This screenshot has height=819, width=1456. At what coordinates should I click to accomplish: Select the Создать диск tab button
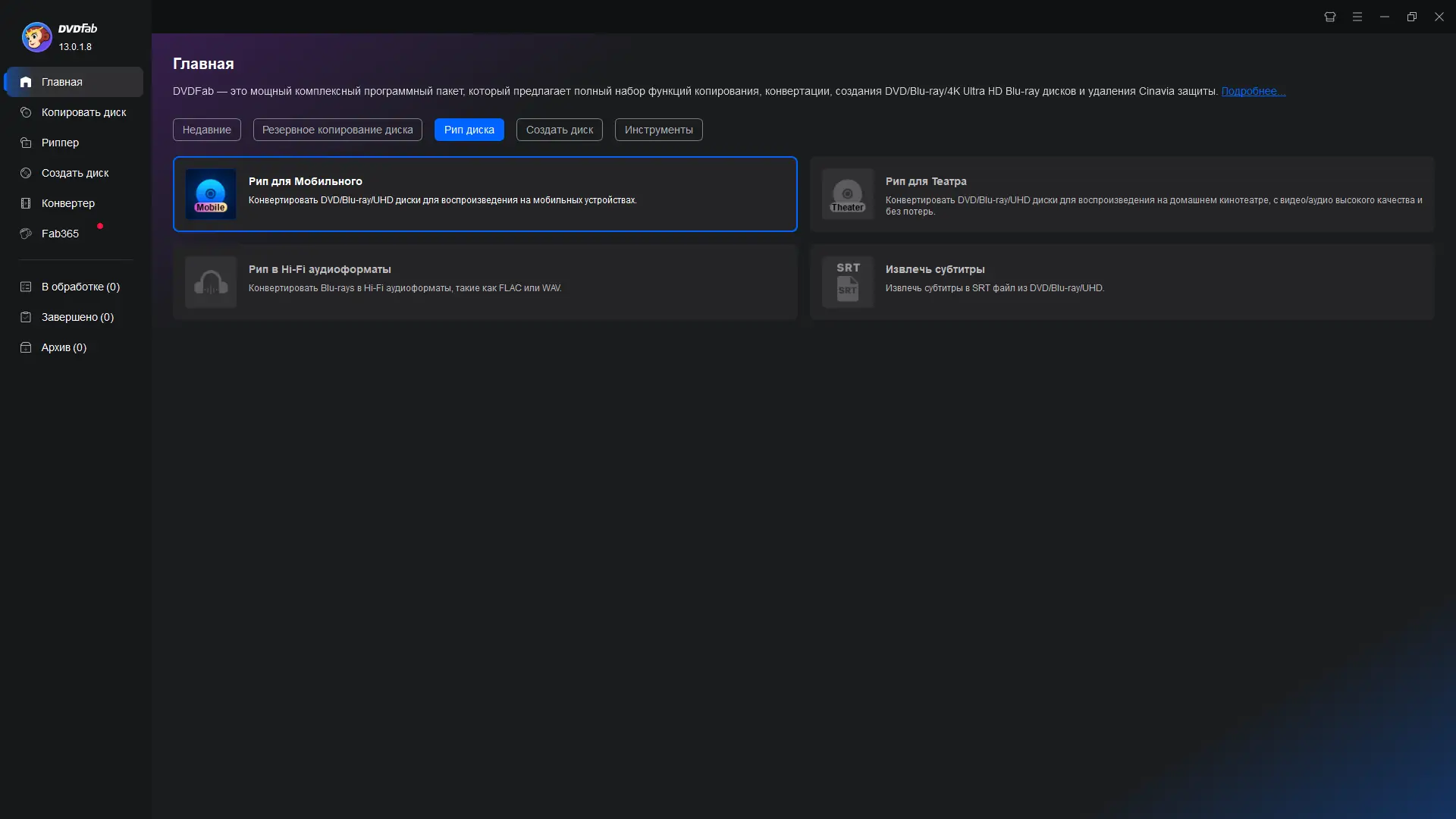[559, 130]
